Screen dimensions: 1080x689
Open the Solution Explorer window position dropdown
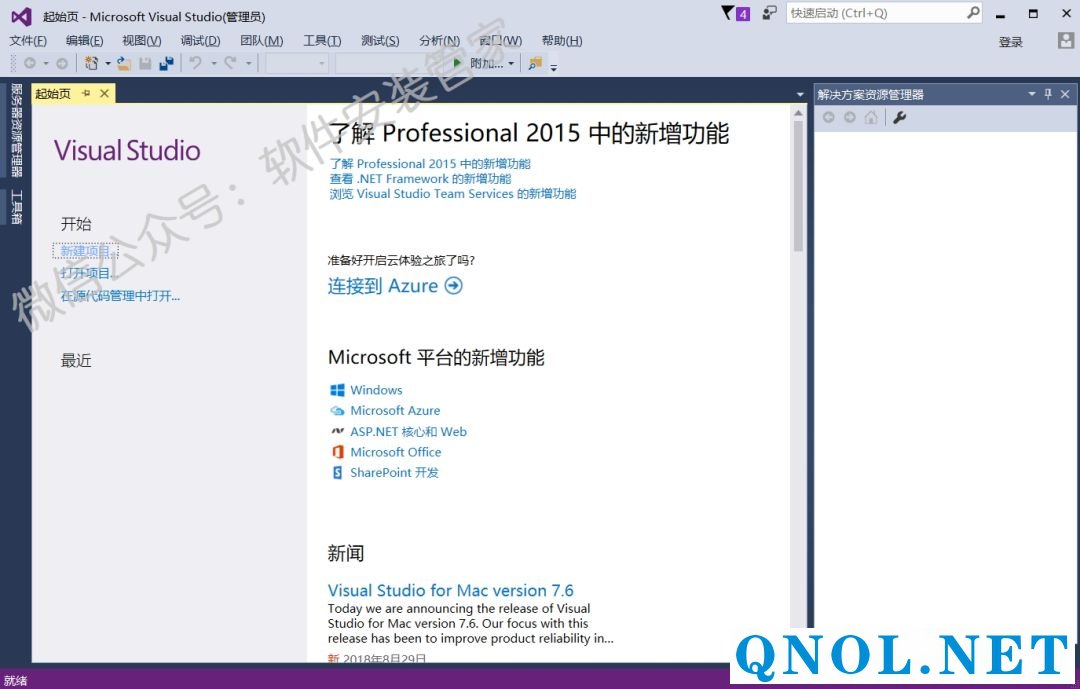pos(1032,94)
